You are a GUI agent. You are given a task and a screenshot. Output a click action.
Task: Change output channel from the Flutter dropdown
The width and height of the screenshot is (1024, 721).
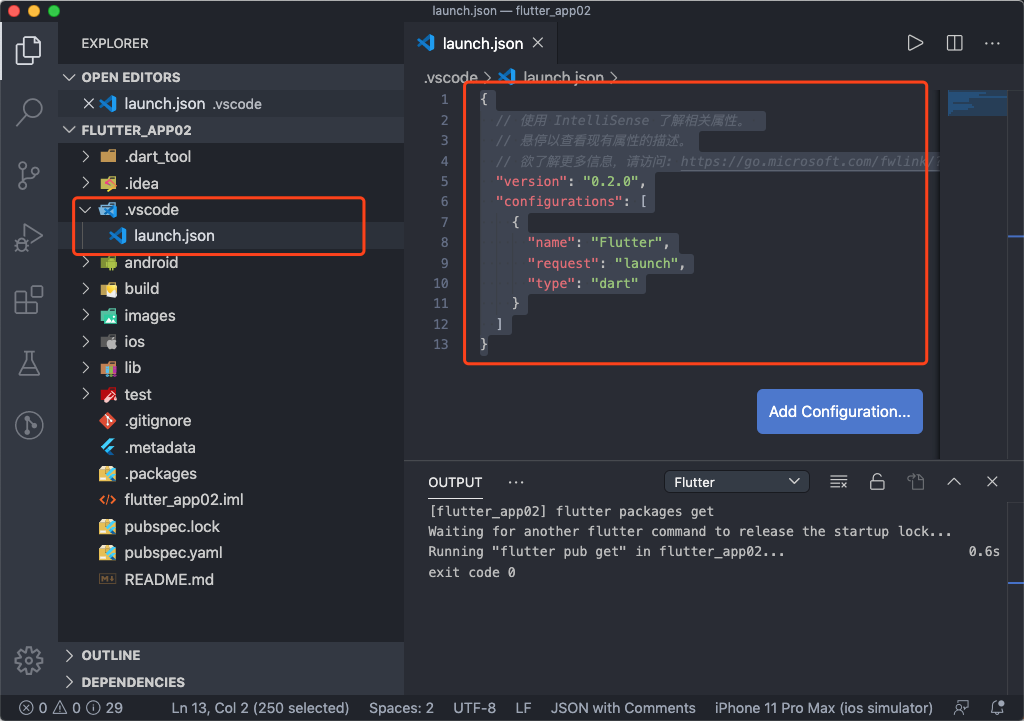736,481
